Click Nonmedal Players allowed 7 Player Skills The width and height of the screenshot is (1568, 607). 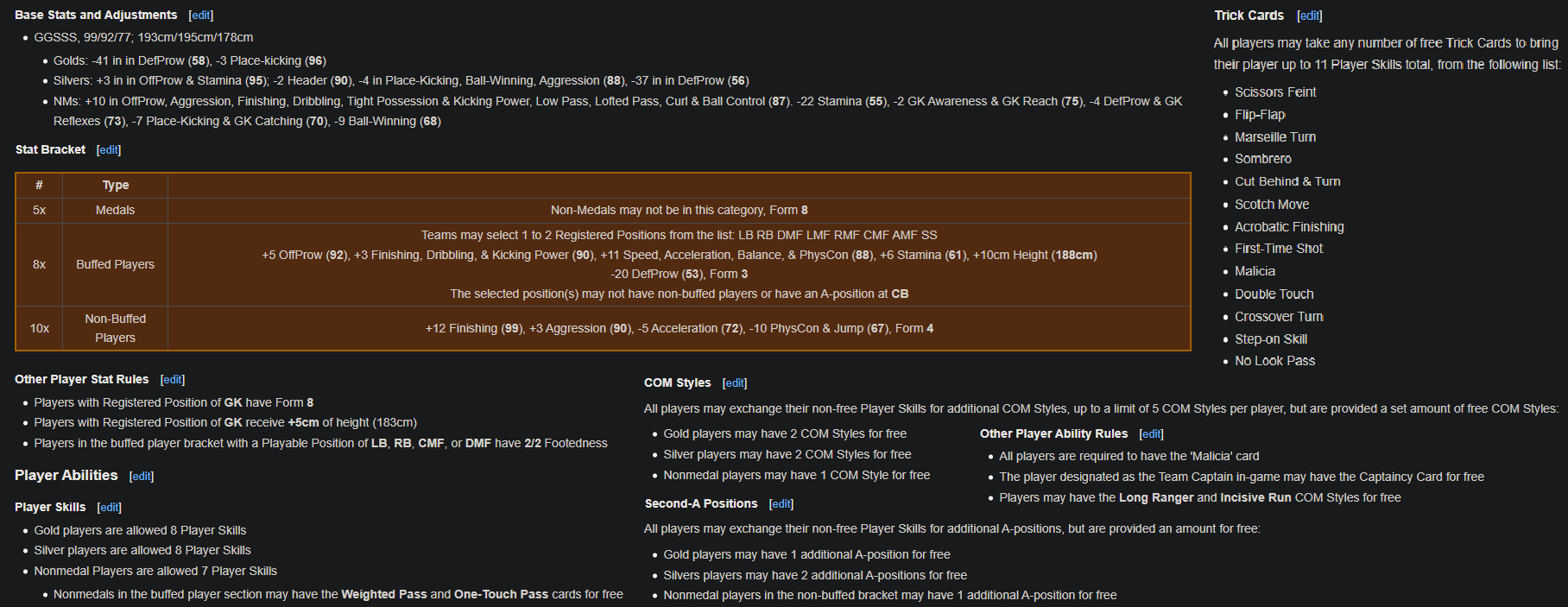155,571
